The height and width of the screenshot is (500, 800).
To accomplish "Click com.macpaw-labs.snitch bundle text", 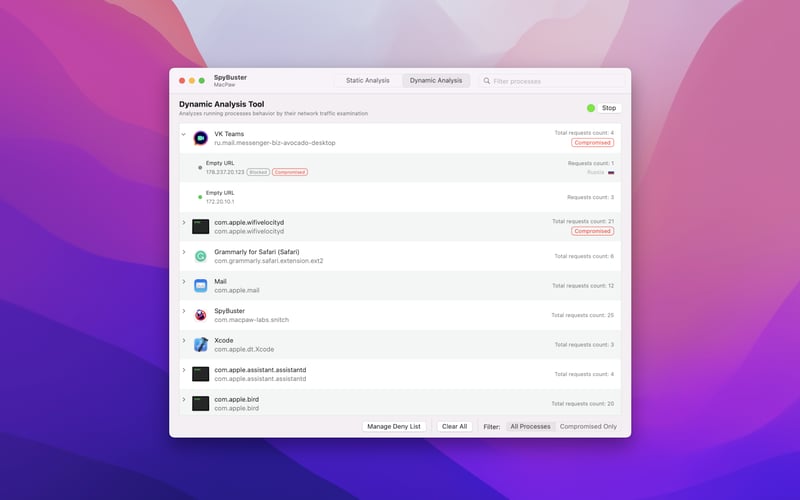I will pyautogui.click(x=252, y=320).
